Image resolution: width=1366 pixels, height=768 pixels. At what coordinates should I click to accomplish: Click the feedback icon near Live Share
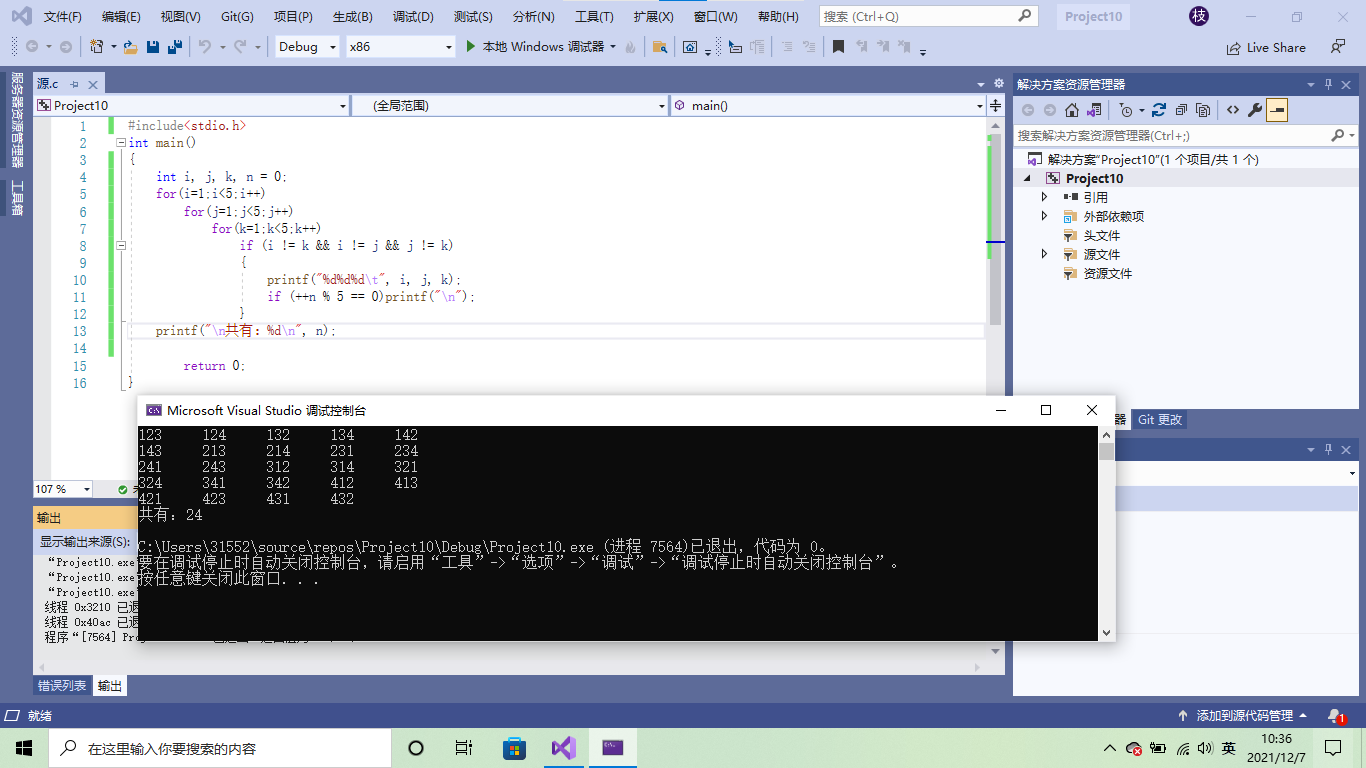coord(1337,47)
